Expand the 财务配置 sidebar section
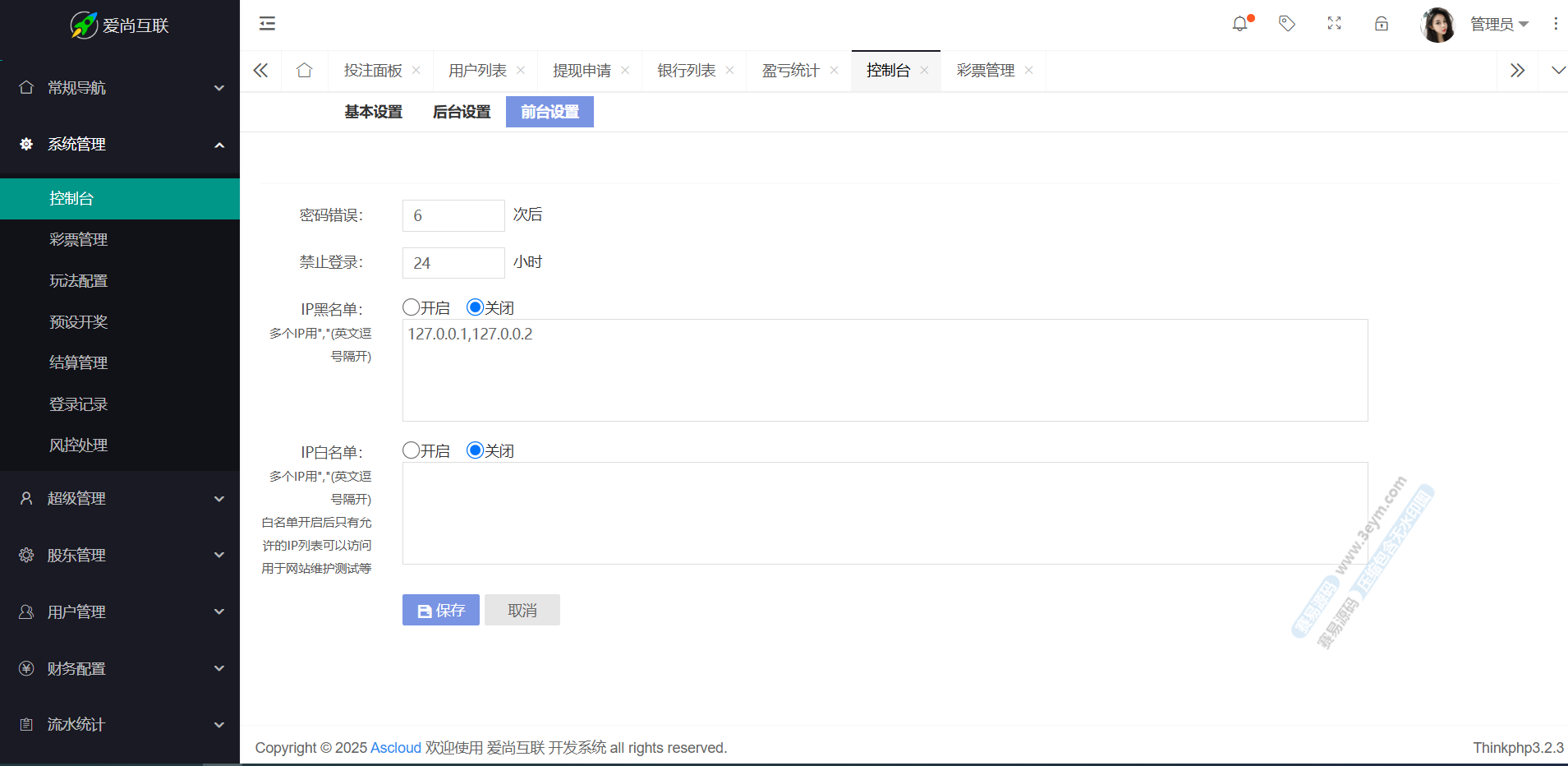Viewport: 1568px width, 766px height. [120, 669]
